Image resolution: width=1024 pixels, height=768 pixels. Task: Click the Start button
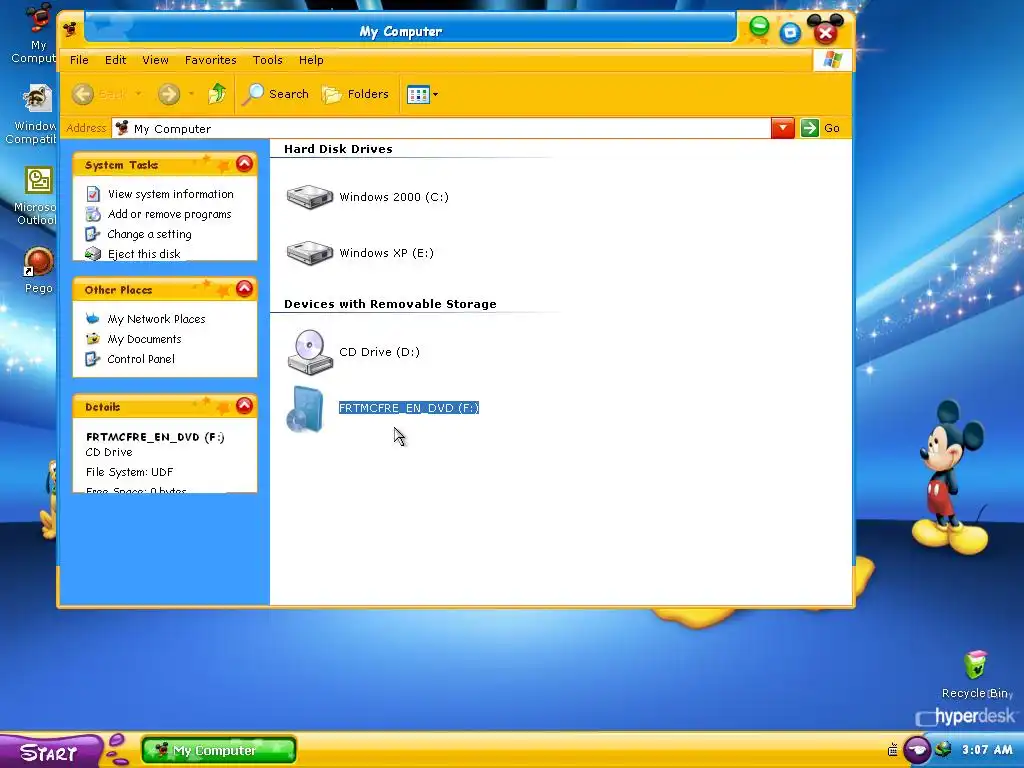point(49,752)
